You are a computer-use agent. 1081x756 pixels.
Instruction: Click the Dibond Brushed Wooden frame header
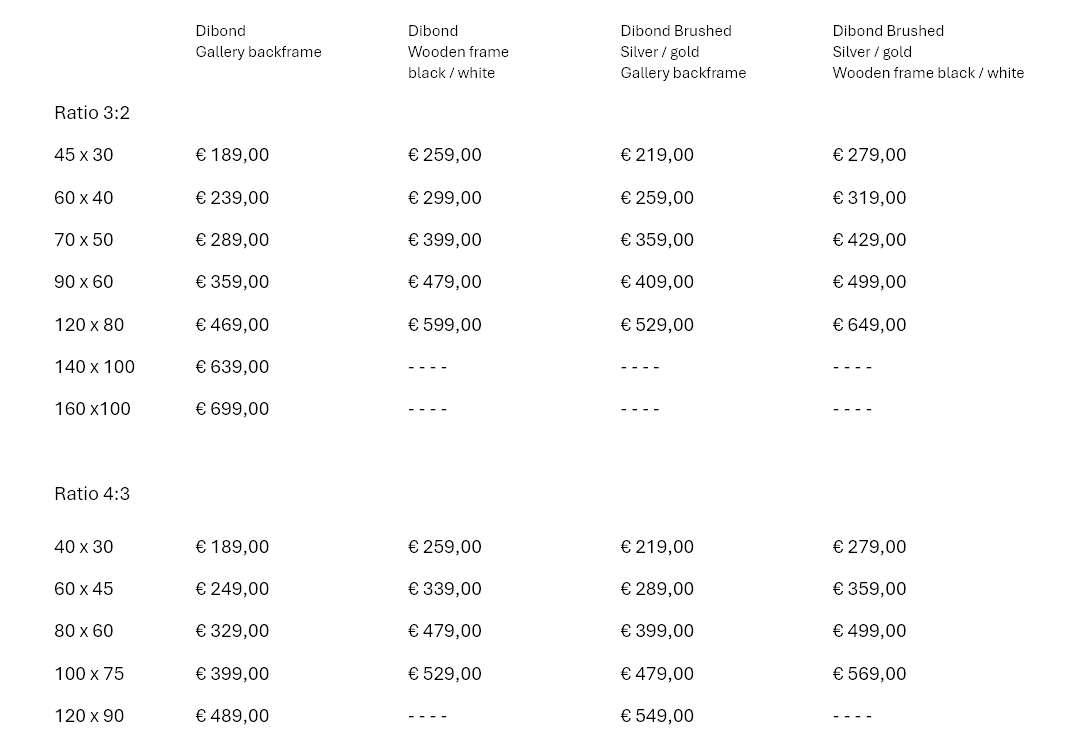point(928,52)
